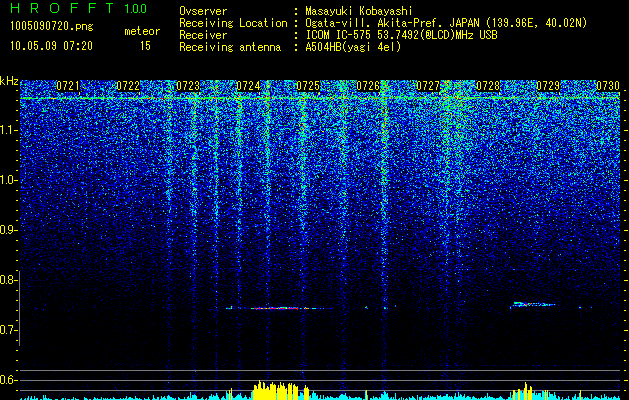This screenshot has height=400, width=629.
Task: Click the ICOM IC-575 53.7492 MHz USB text
Action: pyautogui.click(x=401, y=35)
